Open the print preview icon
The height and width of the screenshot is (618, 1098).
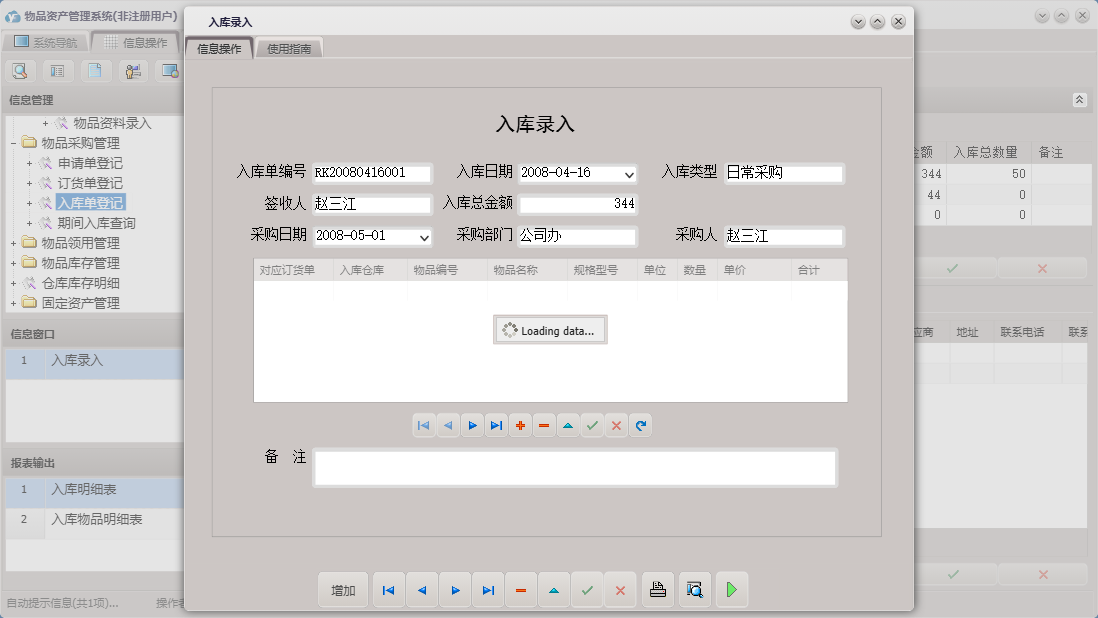(694, 589)
